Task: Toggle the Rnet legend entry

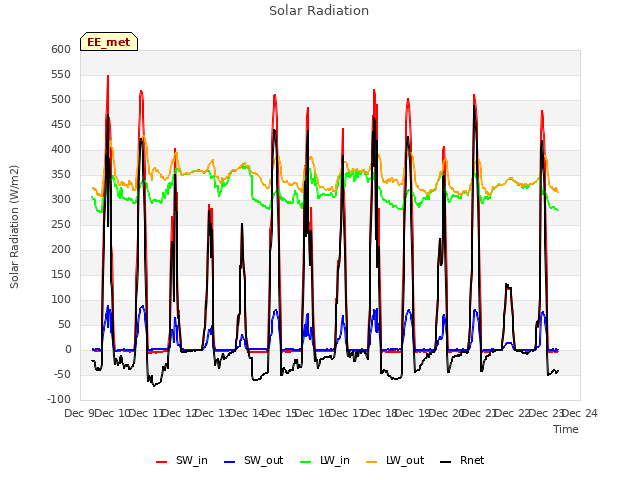Action: (x=462, y=460)
